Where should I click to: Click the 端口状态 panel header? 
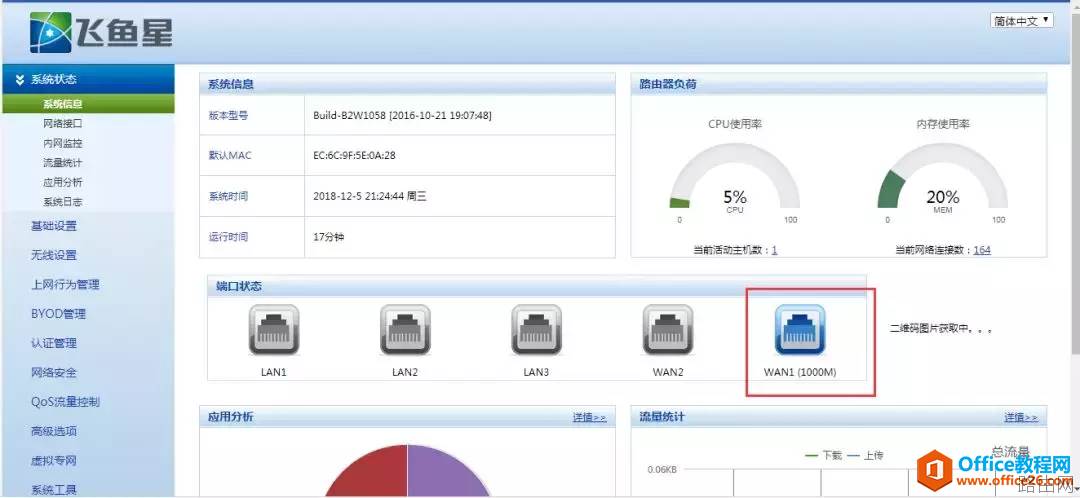537,286
